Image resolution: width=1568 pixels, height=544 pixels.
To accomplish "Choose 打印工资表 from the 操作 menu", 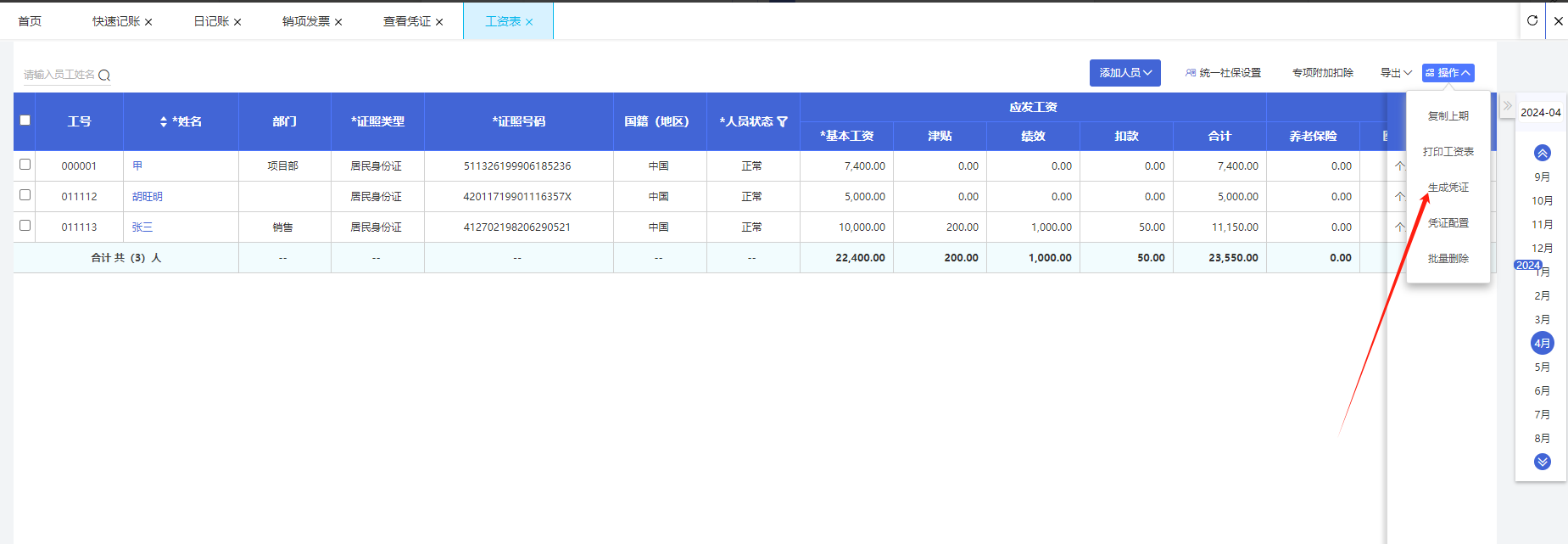I will 1448,152.
